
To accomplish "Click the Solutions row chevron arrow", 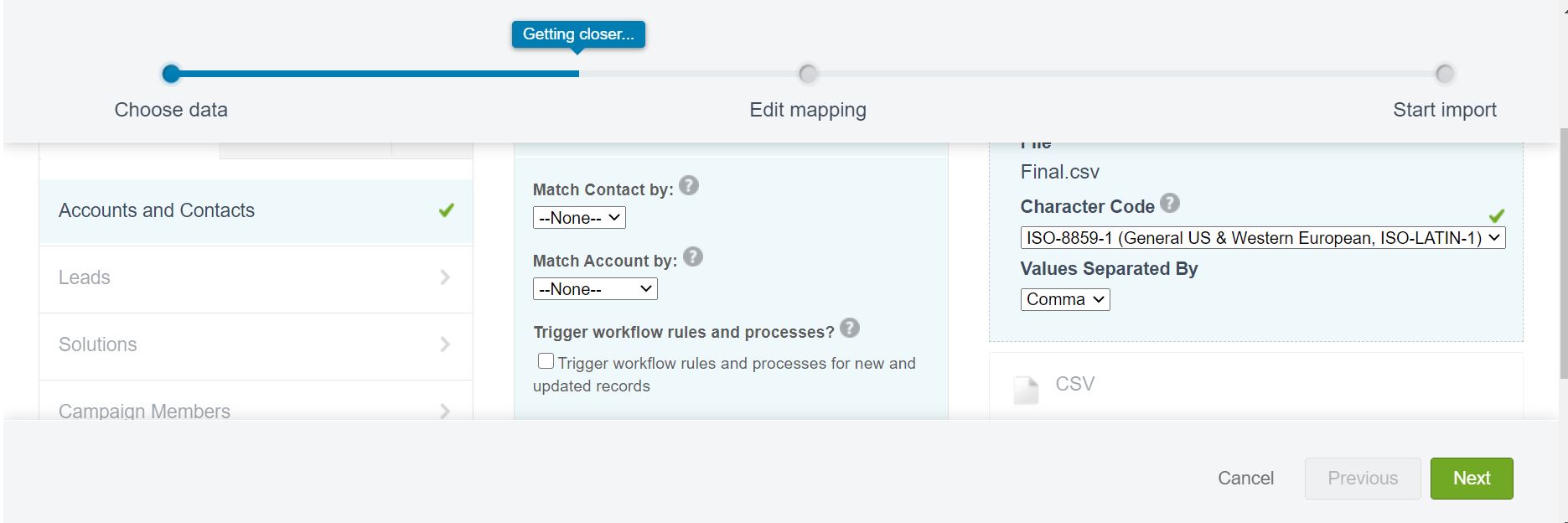I will (x=445, y=344).
